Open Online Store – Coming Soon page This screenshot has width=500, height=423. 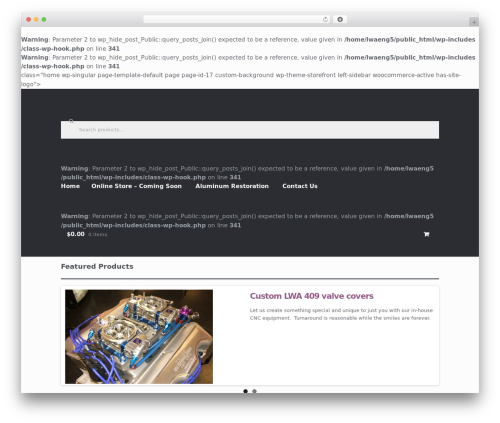[137, 186]
